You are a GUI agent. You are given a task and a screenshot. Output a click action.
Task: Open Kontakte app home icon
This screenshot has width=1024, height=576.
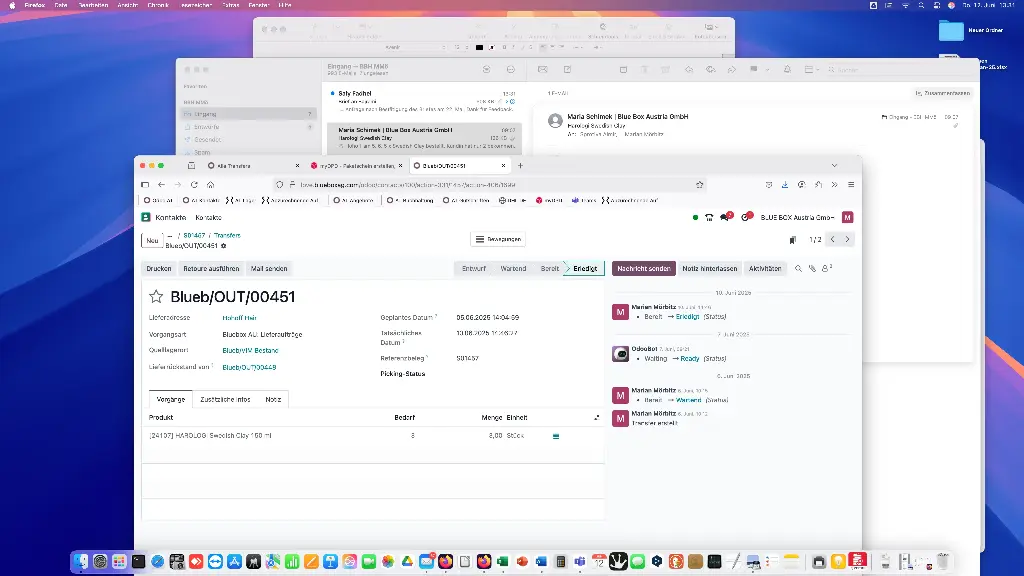point(146,217)
